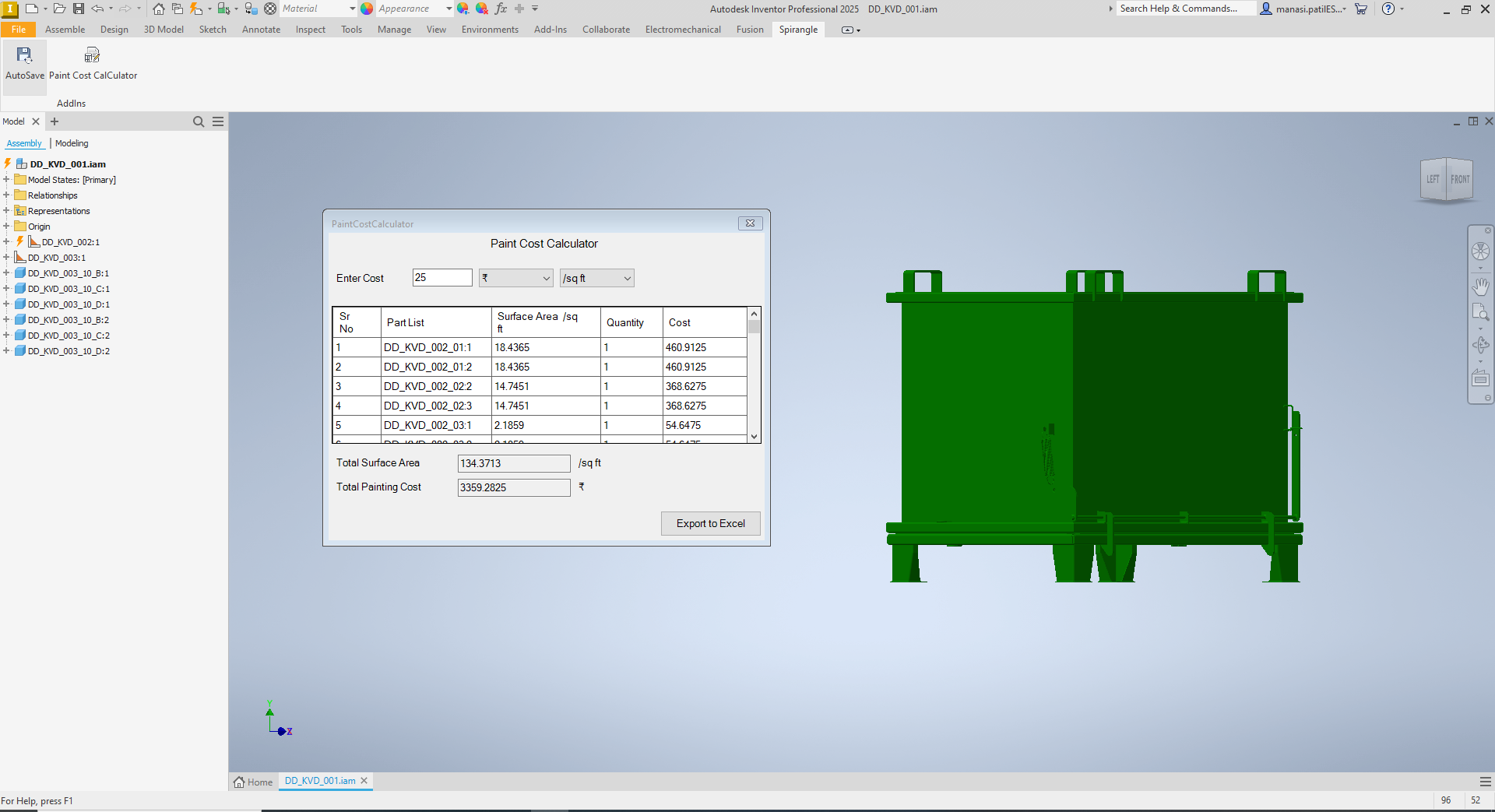Click the FRONT face of ViewCube
The width and height of the screenshot is (1495, 812).
(1460, 179)
